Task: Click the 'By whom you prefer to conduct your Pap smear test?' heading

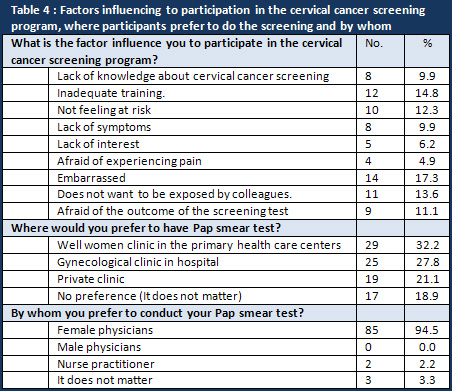Action: click(x=157, y=313)
